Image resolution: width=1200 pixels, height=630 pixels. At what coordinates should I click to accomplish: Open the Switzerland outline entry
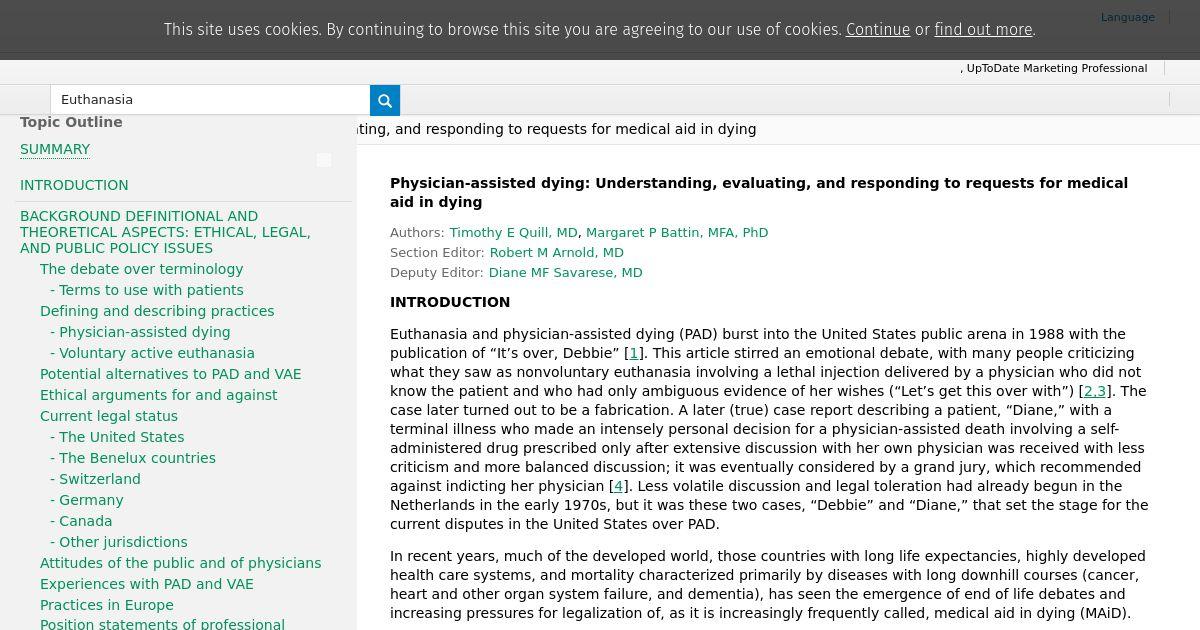(x=99, y=479)
